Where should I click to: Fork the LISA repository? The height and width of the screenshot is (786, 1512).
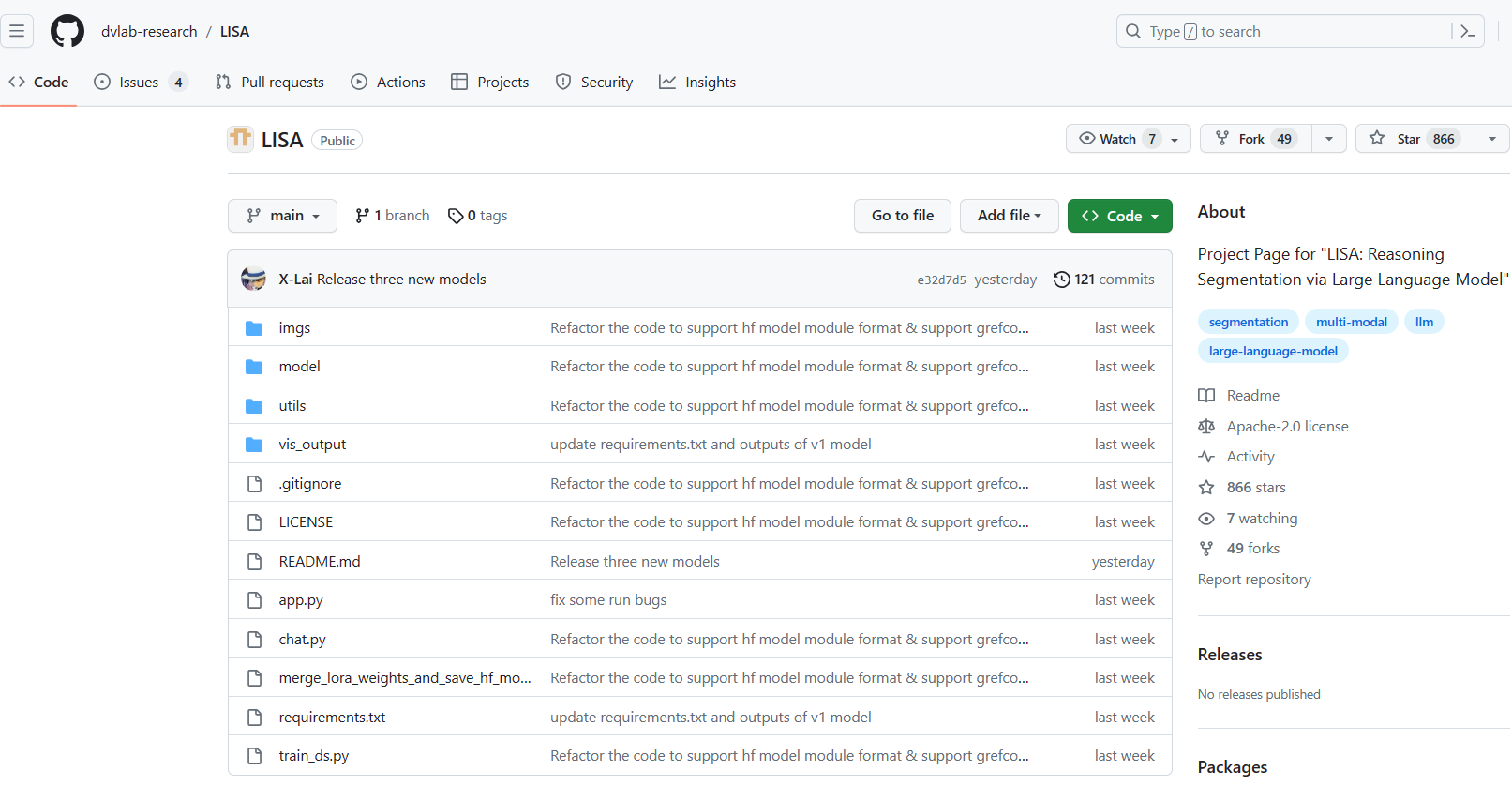[x=1256, y=139]
